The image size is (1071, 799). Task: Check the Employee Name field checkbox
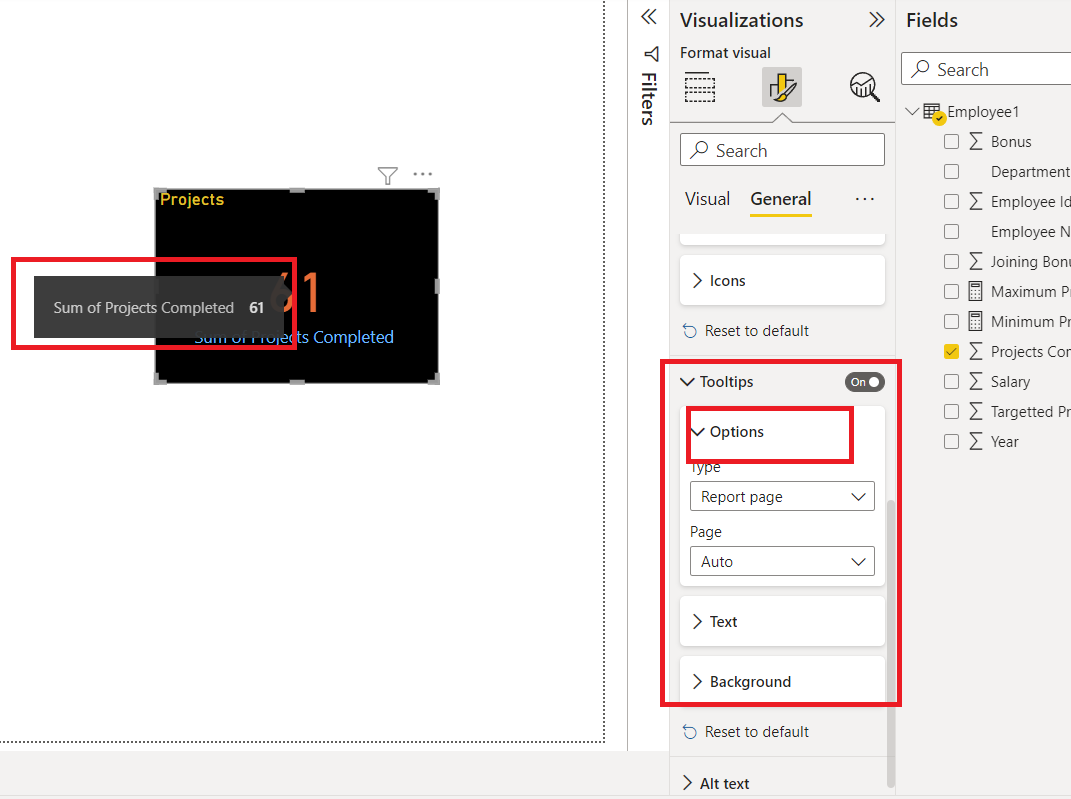951,232
